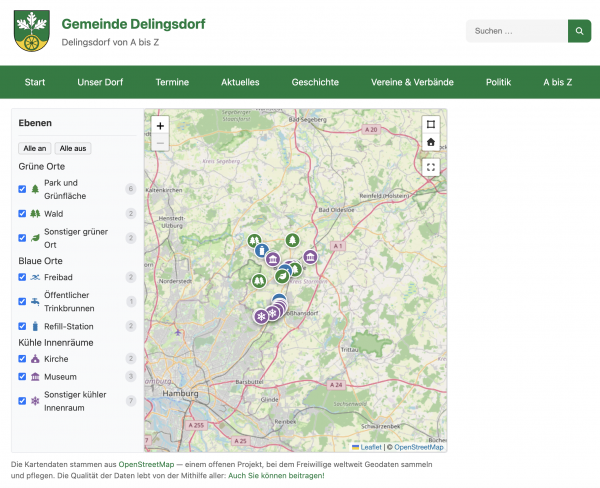
Task: Click the Leaflet attribution link
Action: click(371, 447)
